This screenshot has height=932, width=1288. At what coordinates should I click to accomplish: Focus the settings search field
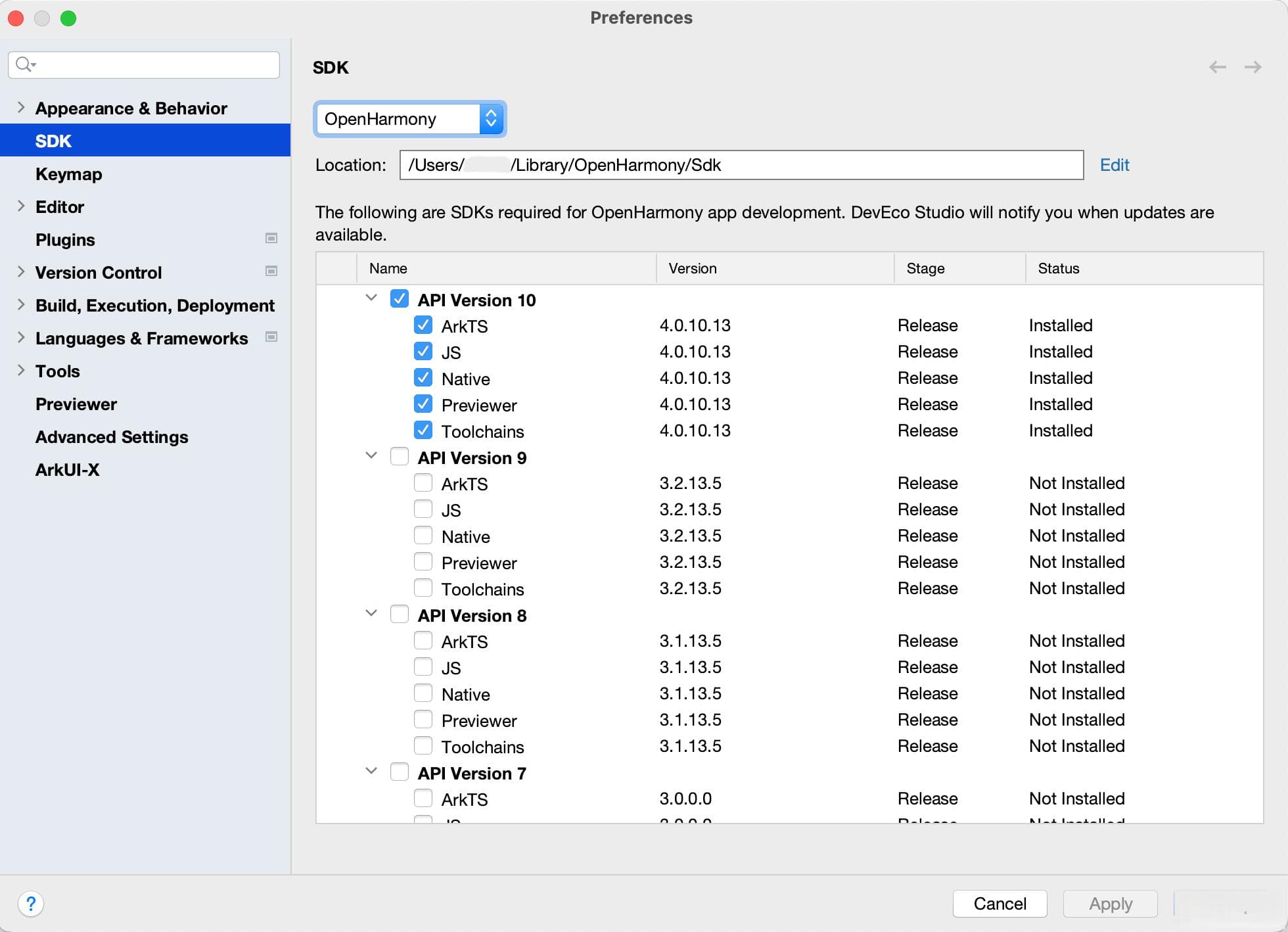coord(144,64)
